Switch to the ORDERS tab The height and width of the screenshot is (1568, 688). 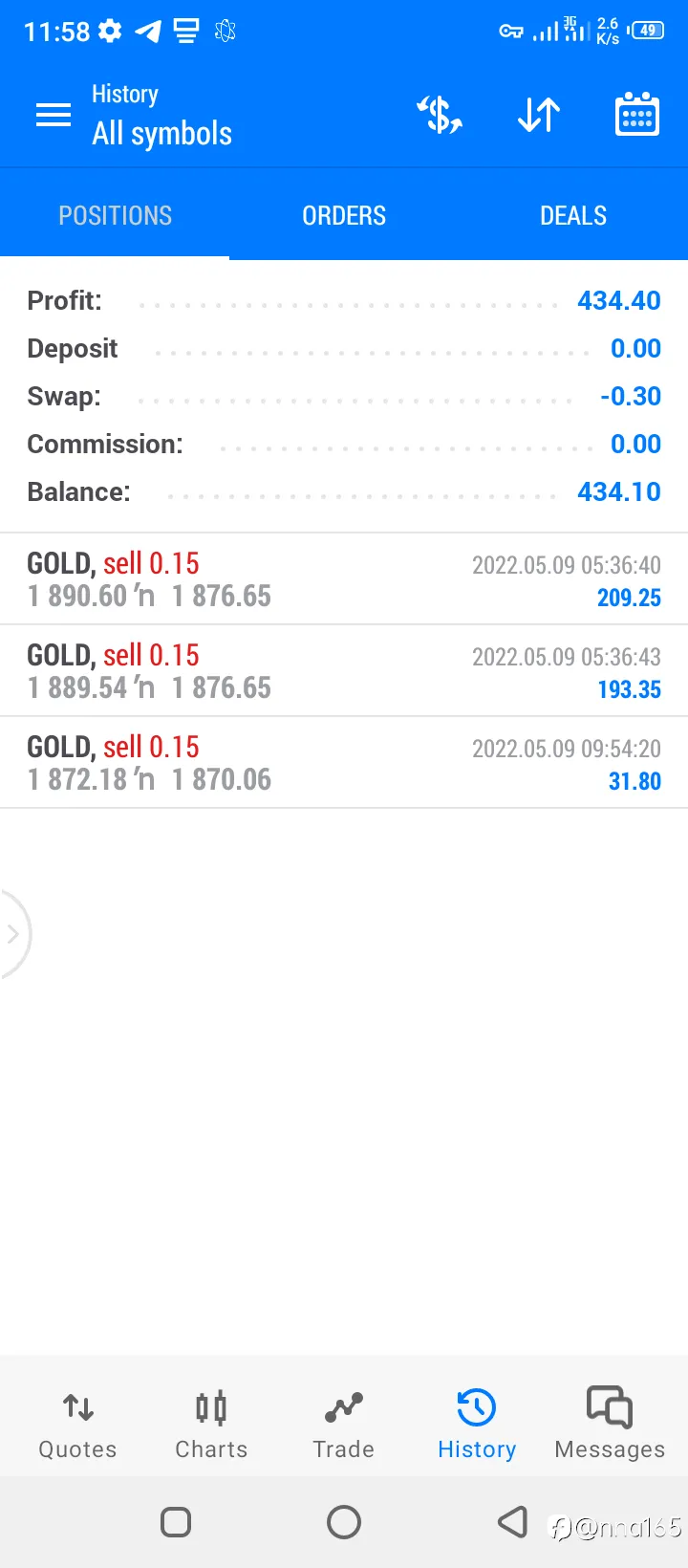coord(344,215)
